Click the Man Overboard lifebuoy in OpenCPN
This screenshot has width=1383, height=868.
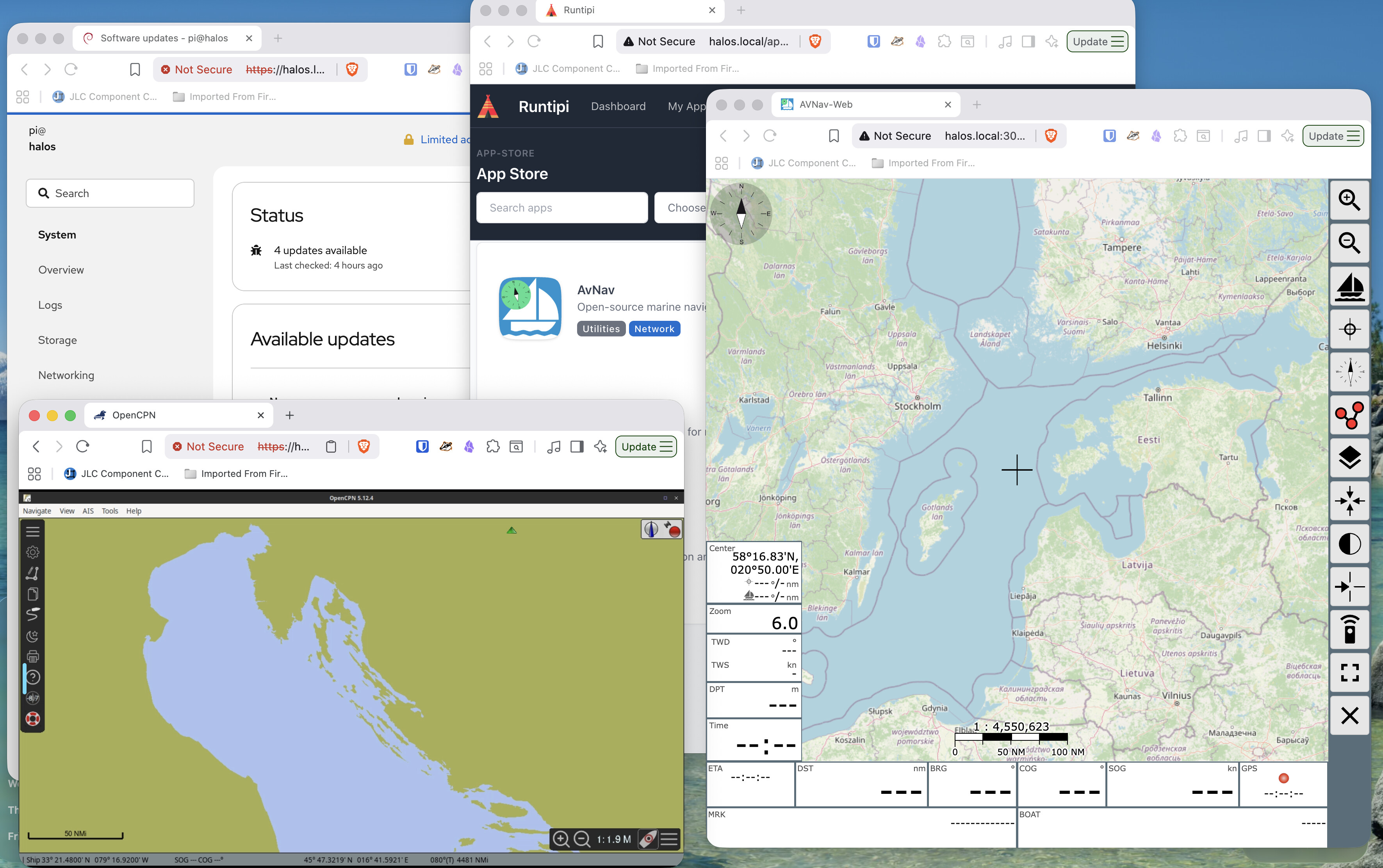[x=33, y=719]
